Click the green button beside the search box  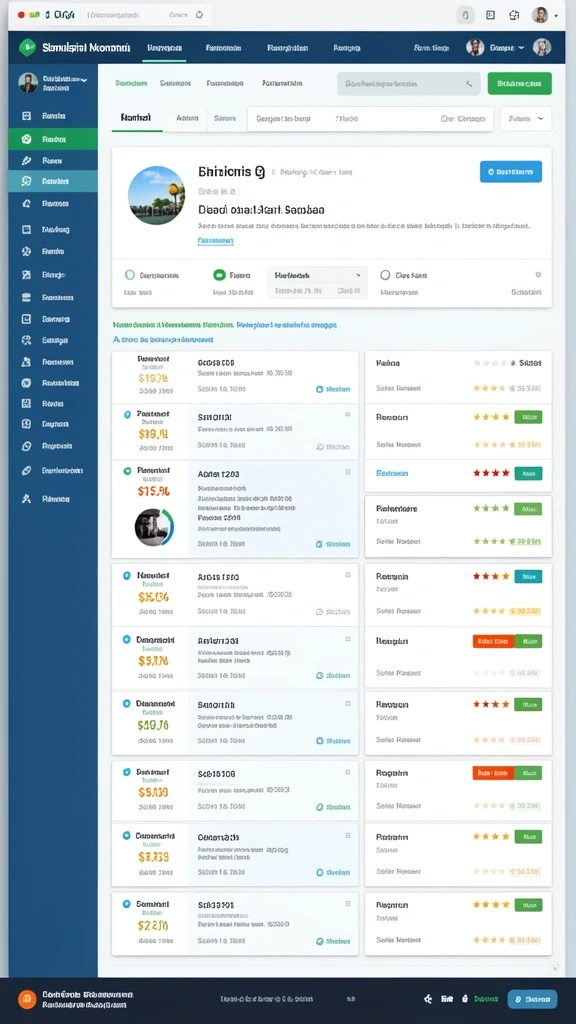click(x=519, y=84)
